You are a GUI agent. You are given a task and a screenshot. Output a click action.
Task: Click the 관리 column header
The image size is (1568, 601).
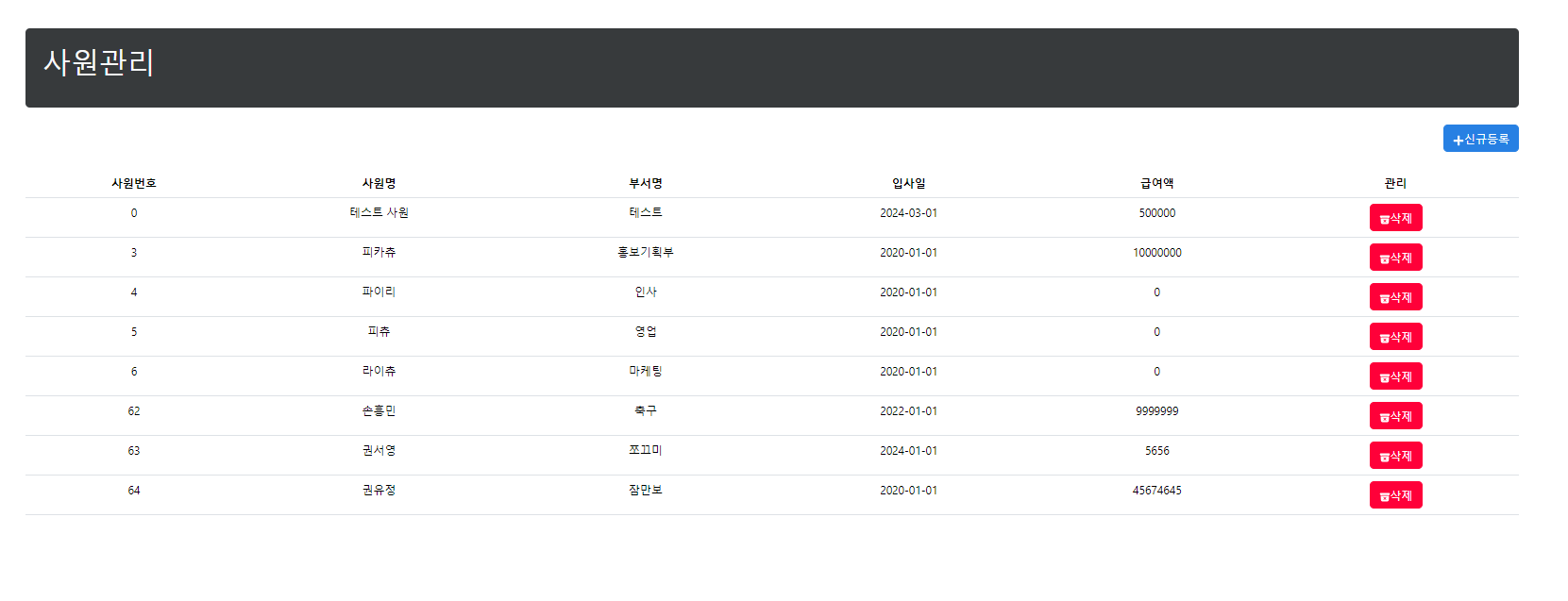(x=1395, y=183)
